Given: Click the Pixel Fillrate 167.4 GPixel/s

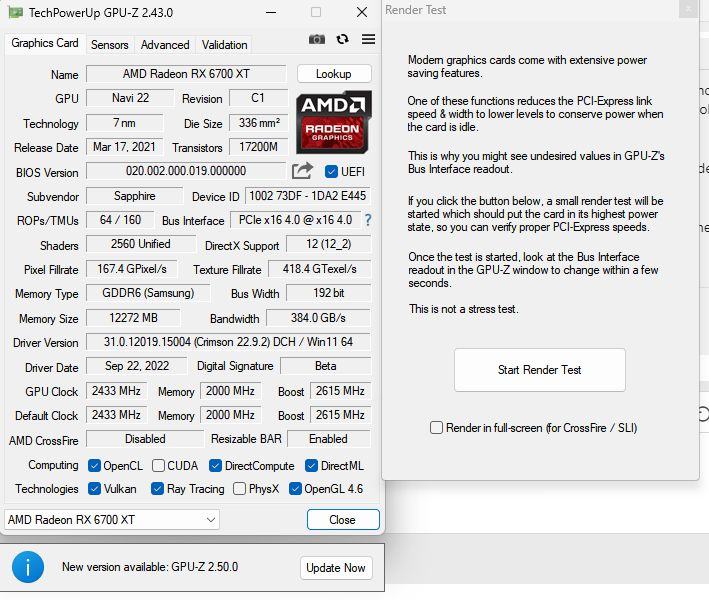Looking at the screenshot, I should (x=132, y=269).
